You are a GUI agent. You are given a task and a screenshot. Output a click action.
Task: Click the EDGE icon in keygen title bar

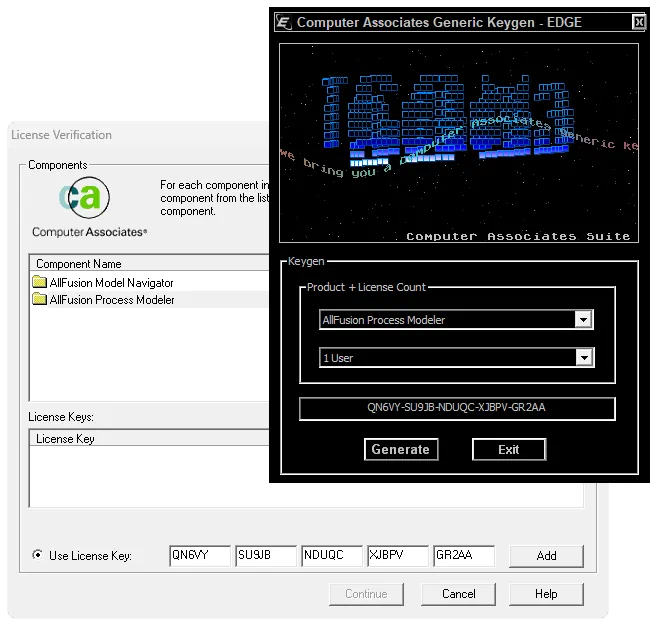284,22
